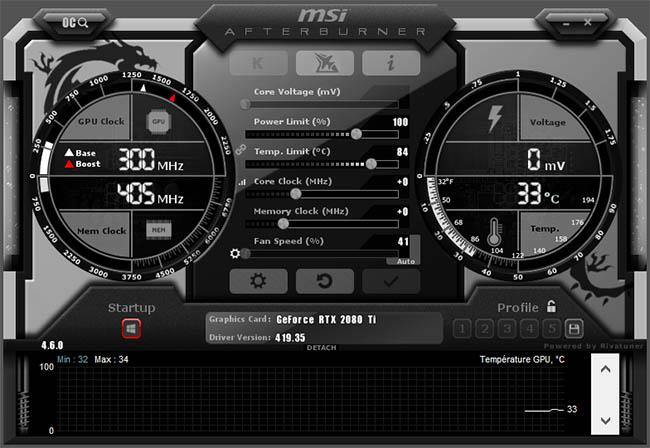This screenshot has width=650, height=448.
Task: Save profile with the floppy disk icon
Action: (x=574, y=328)
